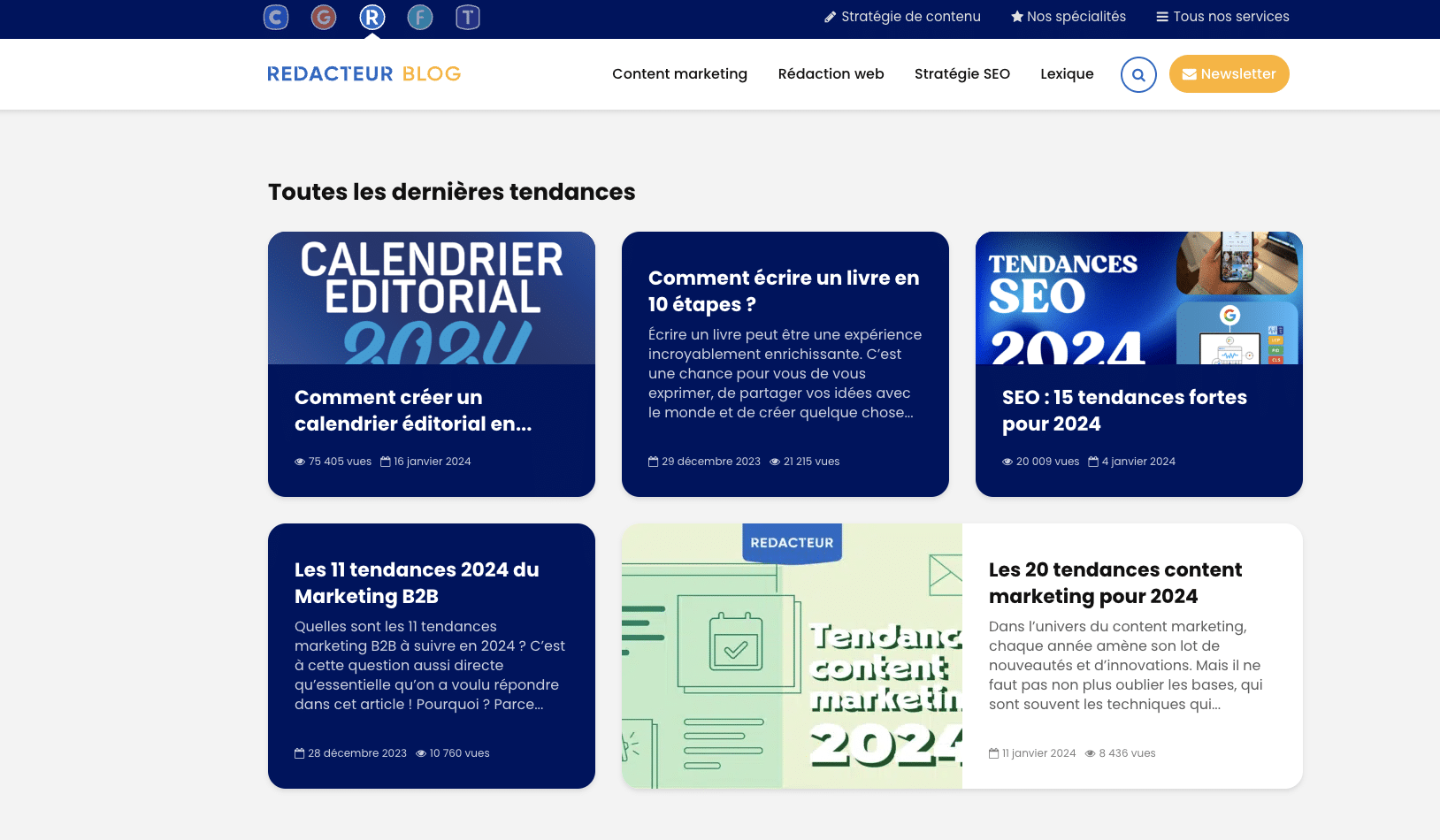Click the Redacteur Blog logo
Screen dimensions: 1440x840
pyautogui.click(x=364, y=74)
